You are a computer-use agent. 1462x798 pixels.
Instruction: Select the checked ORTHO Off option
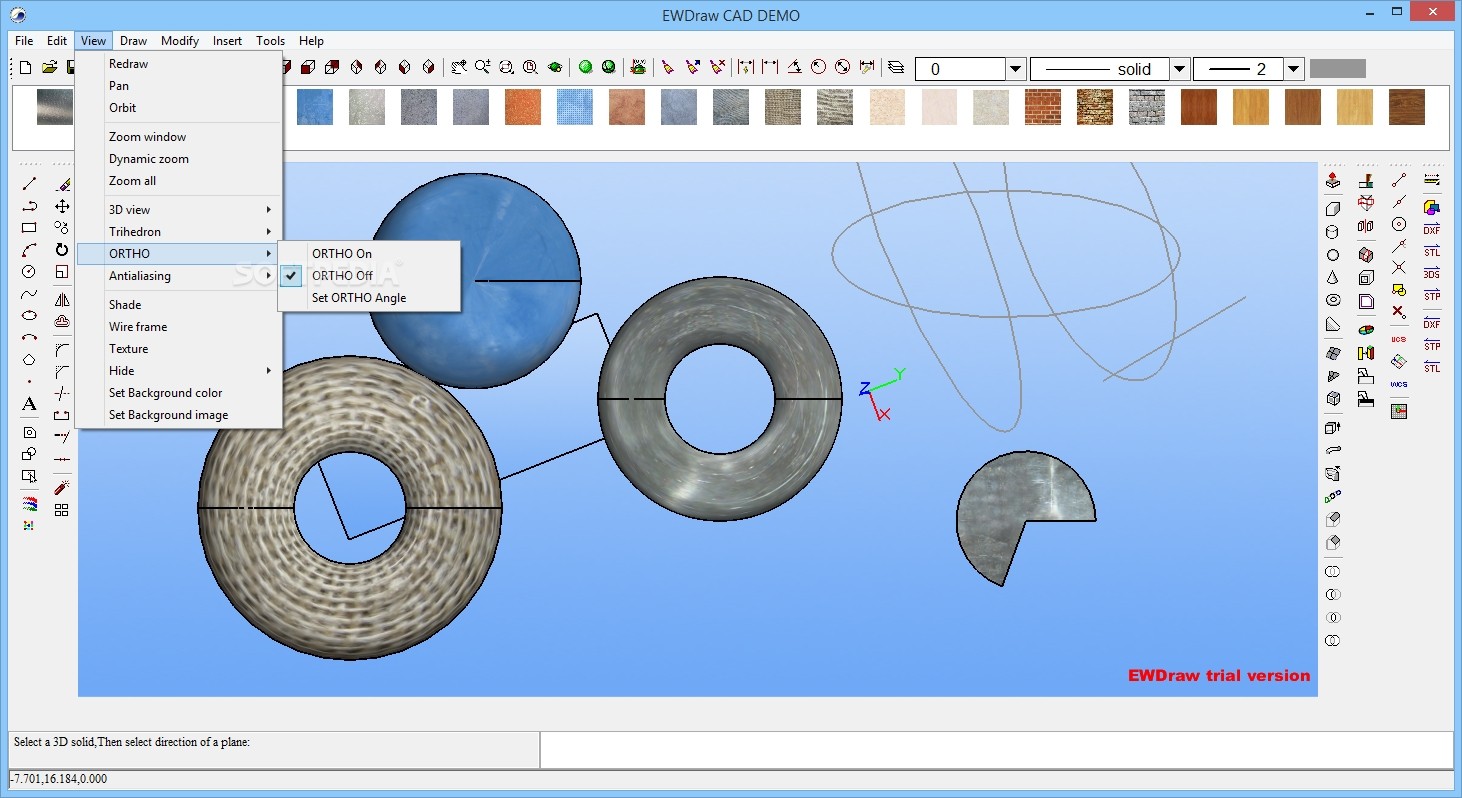pyautogui.click(x=342, y=276)
